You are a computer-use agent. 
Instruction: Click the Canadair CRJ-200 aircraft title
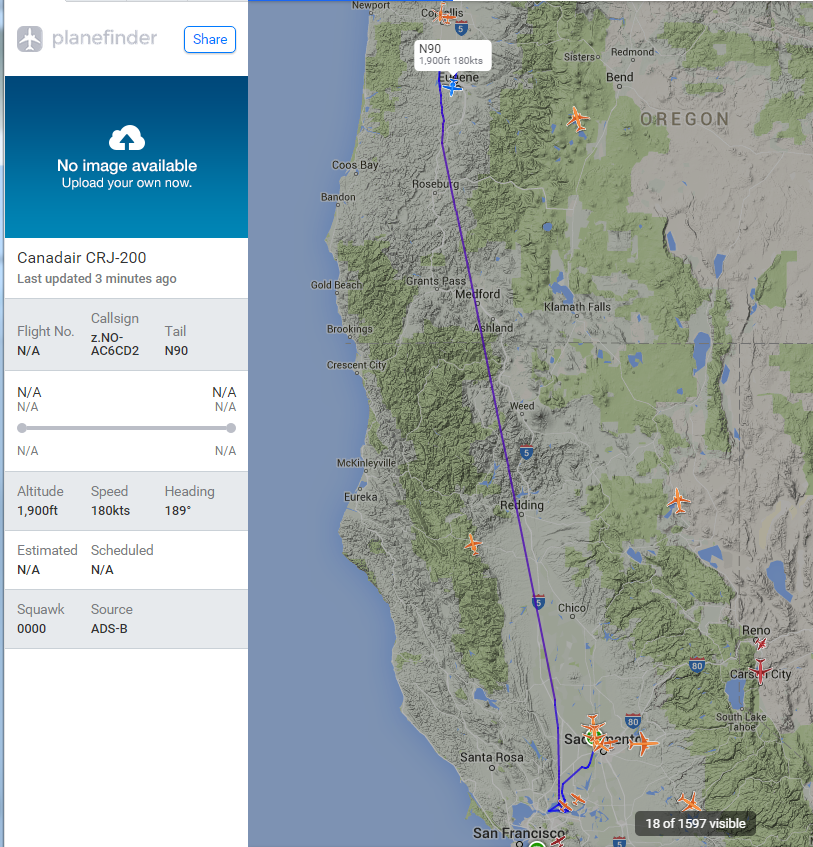(x=82, y=258)
